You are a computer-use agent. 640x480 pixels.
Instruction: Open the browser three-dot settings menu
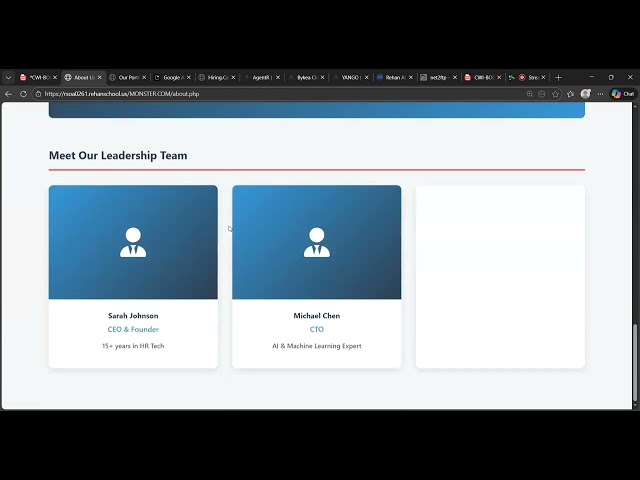(601, 94)
